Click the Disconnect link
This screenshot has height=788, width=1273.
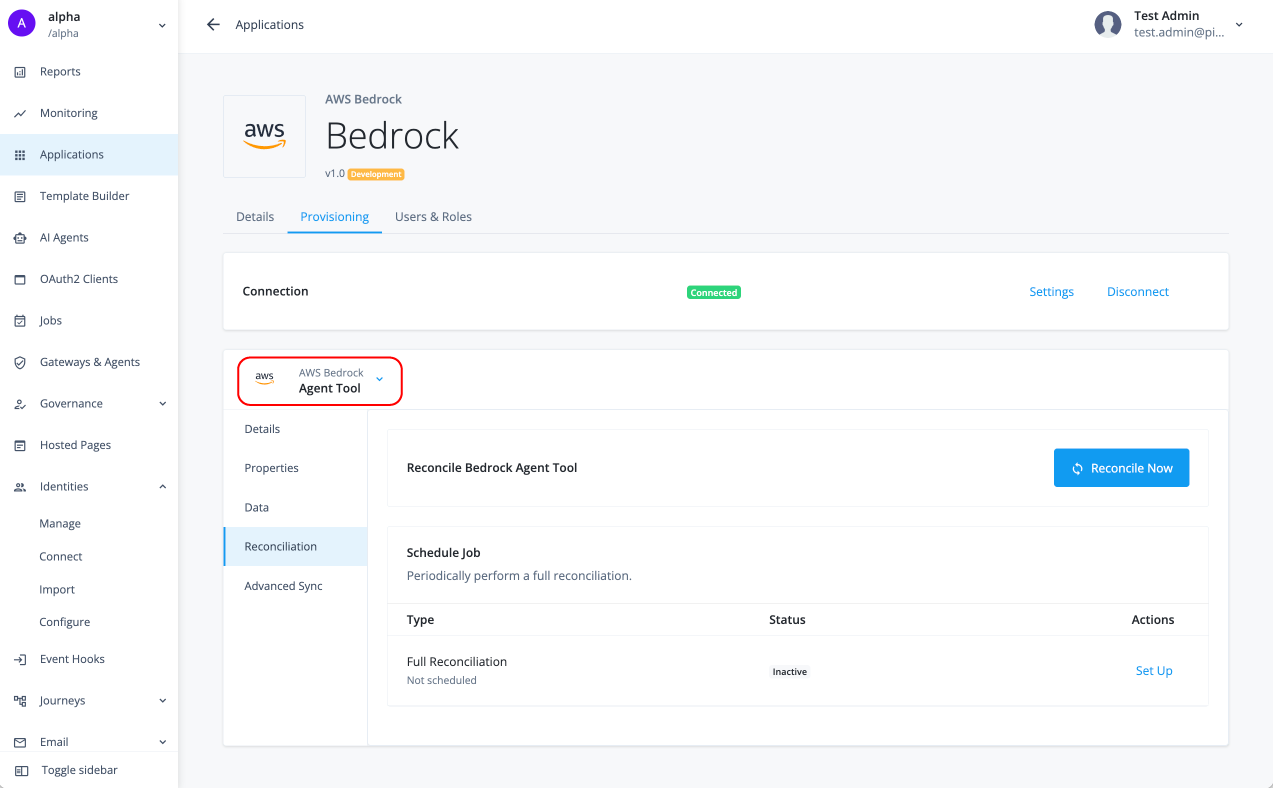point(1138,292)
